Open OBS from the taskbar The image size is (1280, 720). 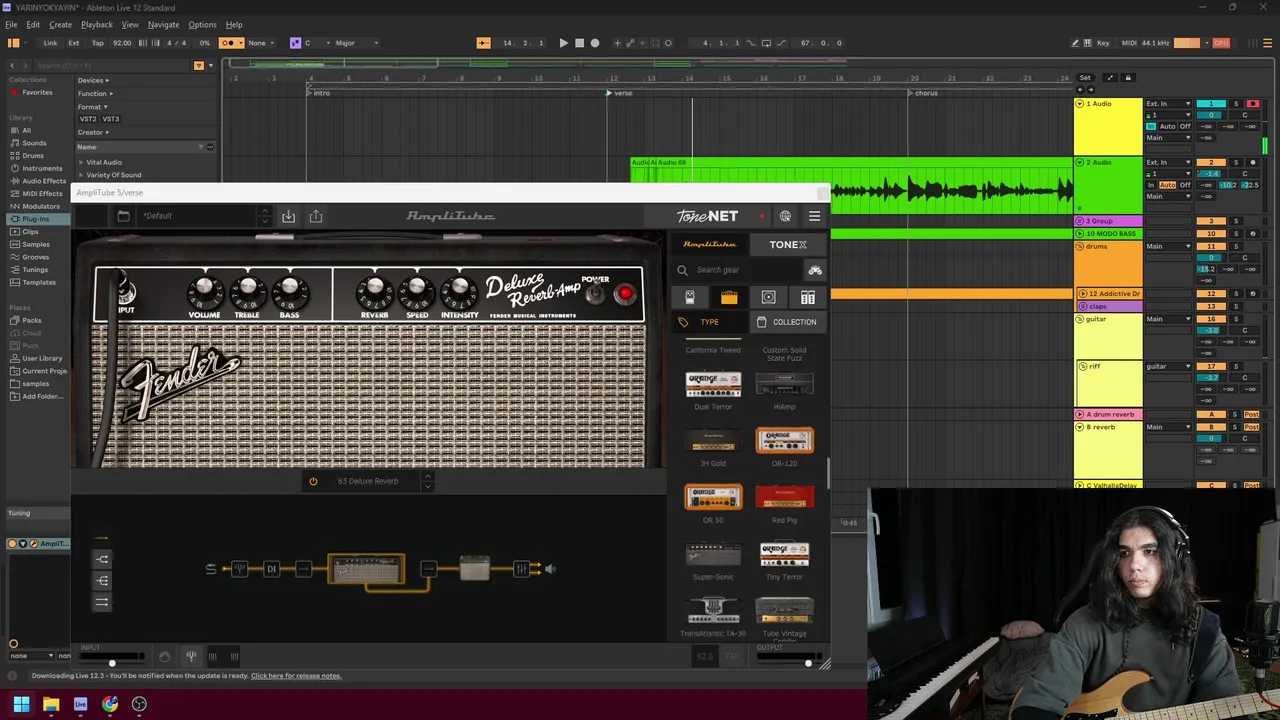click(x=139, y=704)
